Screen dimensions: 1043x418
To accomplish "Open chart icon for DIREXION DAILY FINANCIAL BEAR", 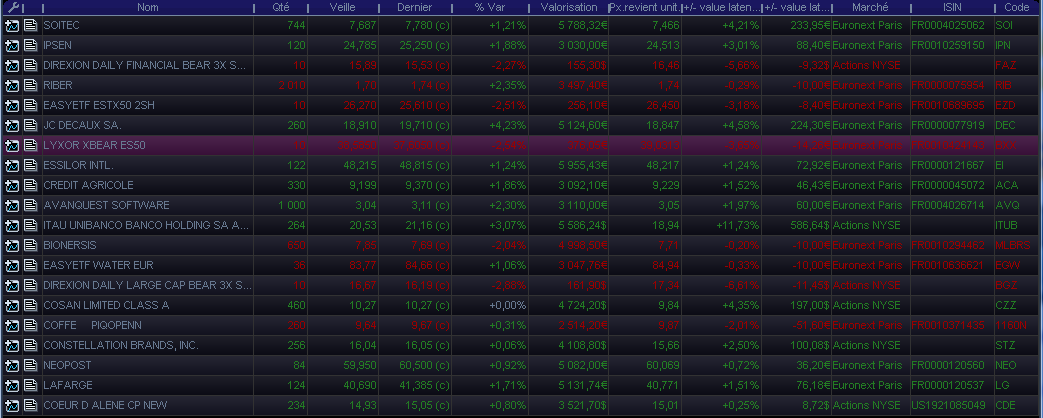I will pyautogui.click(x=12, y=66).
